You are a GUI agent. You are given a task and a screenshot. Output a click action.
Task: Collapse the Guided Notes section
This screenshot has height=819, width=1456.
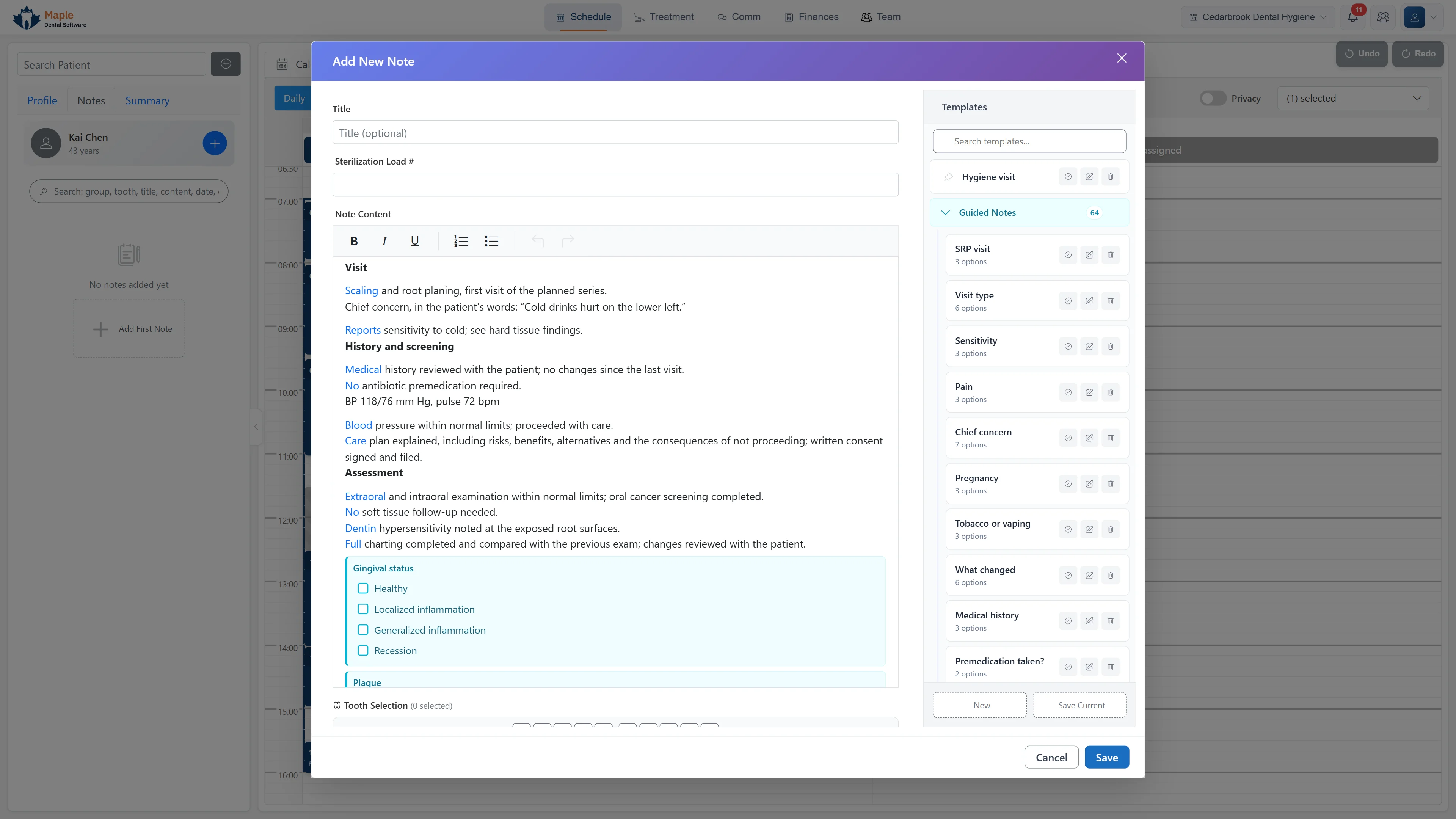coord(945,212)
